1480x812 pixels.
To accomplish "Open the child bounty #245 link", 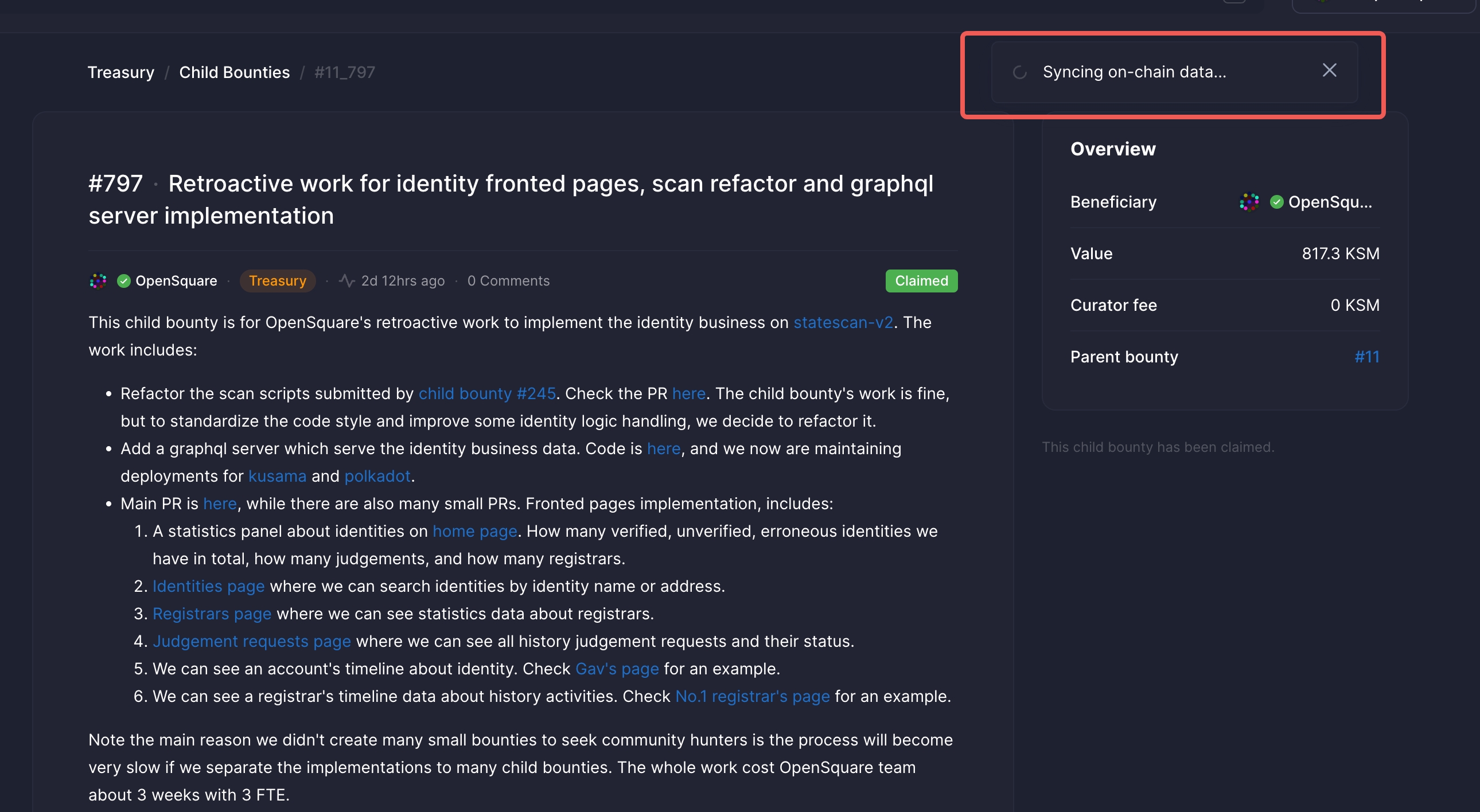I will click(x=486, y=393).
